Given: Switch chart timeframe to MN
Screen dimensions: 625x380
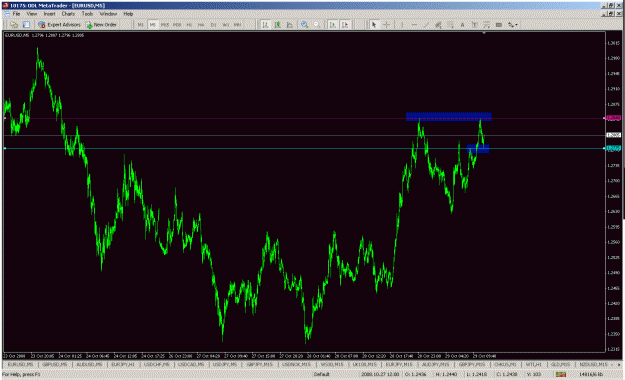Looking at the screenshot, I should coord(238,25).
